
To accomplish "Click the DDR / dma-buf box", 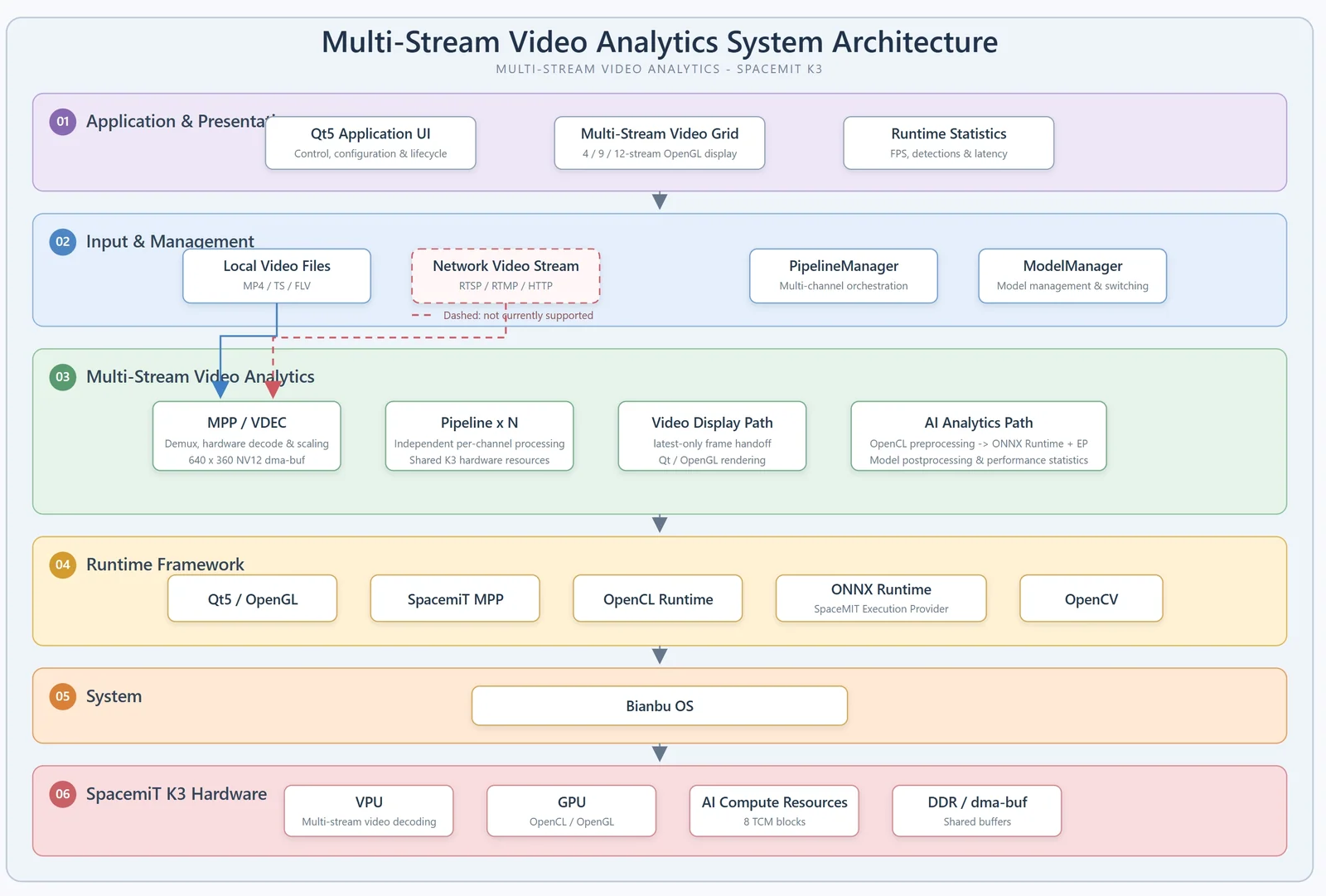I will [x=977, y=811].
